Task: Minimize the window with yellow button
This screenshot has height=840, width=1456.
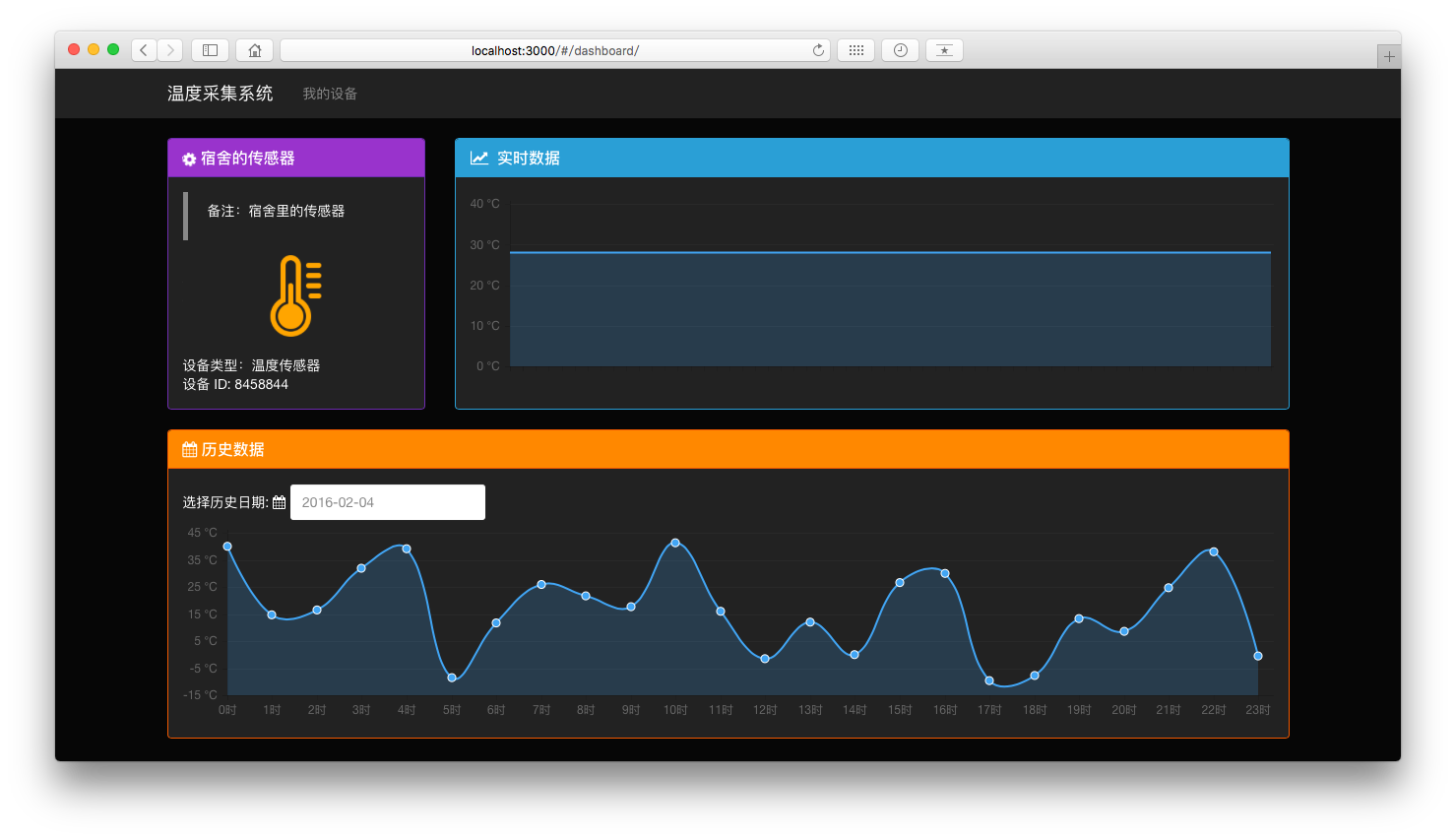Action: [94, 49]
